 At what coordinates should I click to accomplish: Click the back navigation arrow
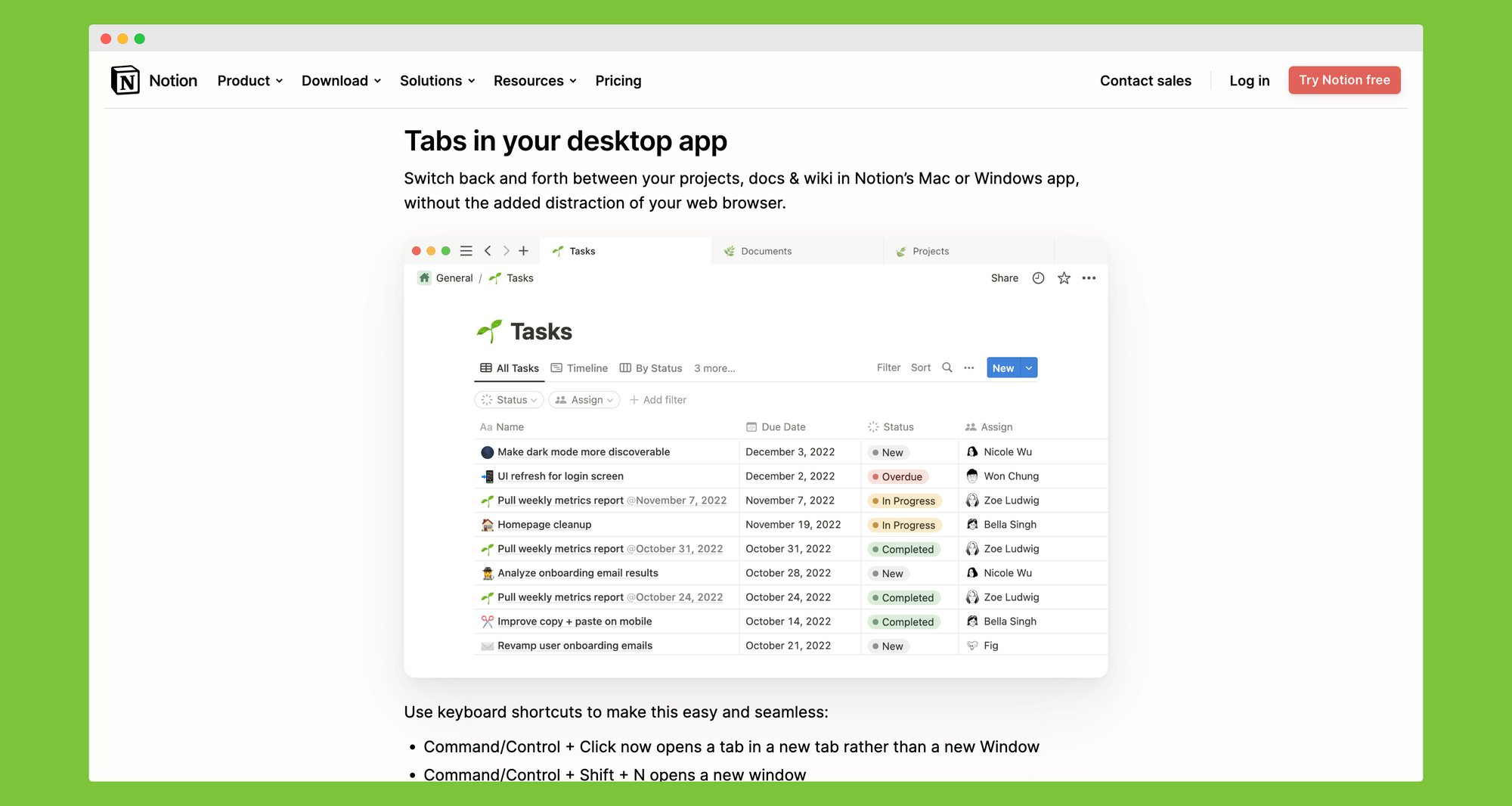(x=488, y=251)
